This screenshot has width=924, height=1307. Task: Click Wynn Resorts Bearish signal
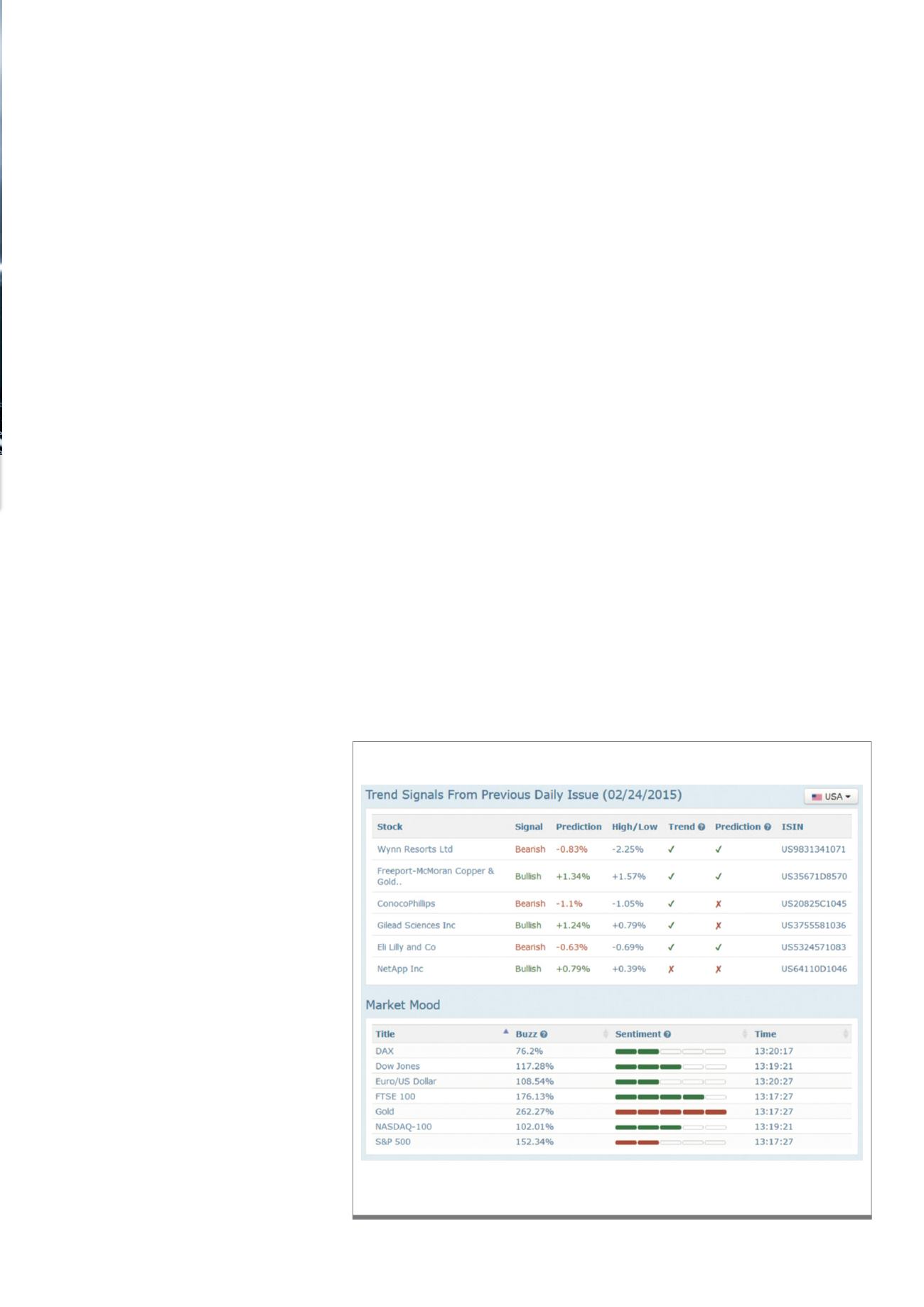530,849
